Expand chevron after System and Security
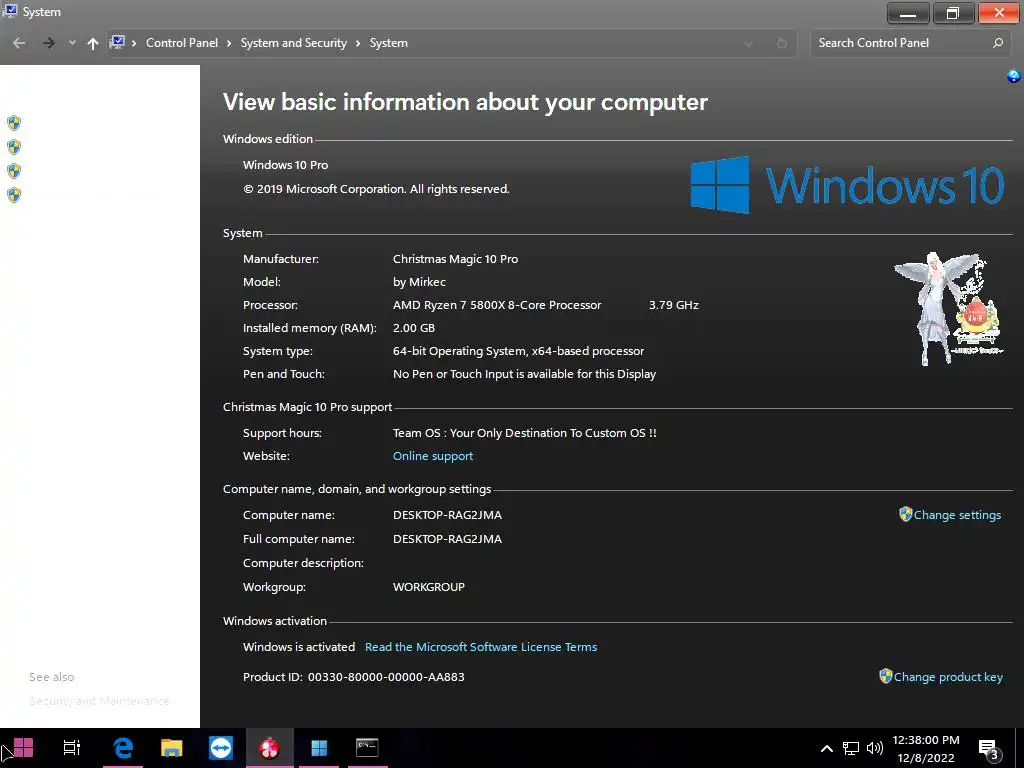The image size is (1024, 768). (x=358, y=43)
